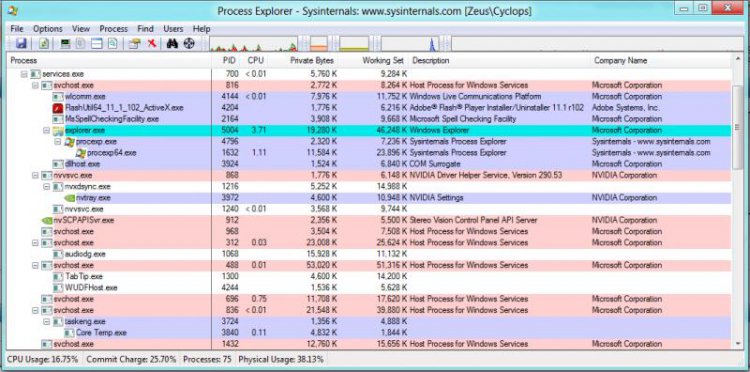
Task: Click the crosshair Find Window's Process icon
Action: tap(189, 44)
